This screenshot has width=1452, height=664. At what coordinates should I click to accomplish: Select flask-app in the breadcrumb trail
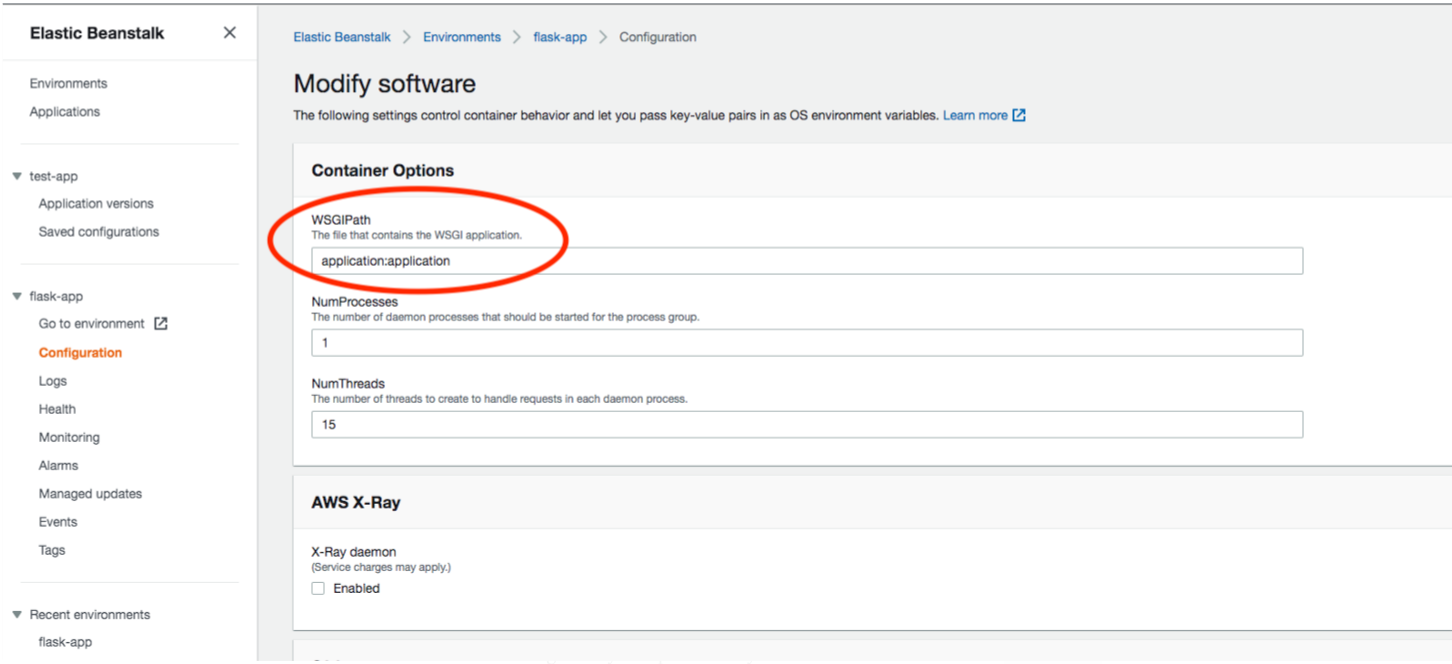click(x=559, y=36)
